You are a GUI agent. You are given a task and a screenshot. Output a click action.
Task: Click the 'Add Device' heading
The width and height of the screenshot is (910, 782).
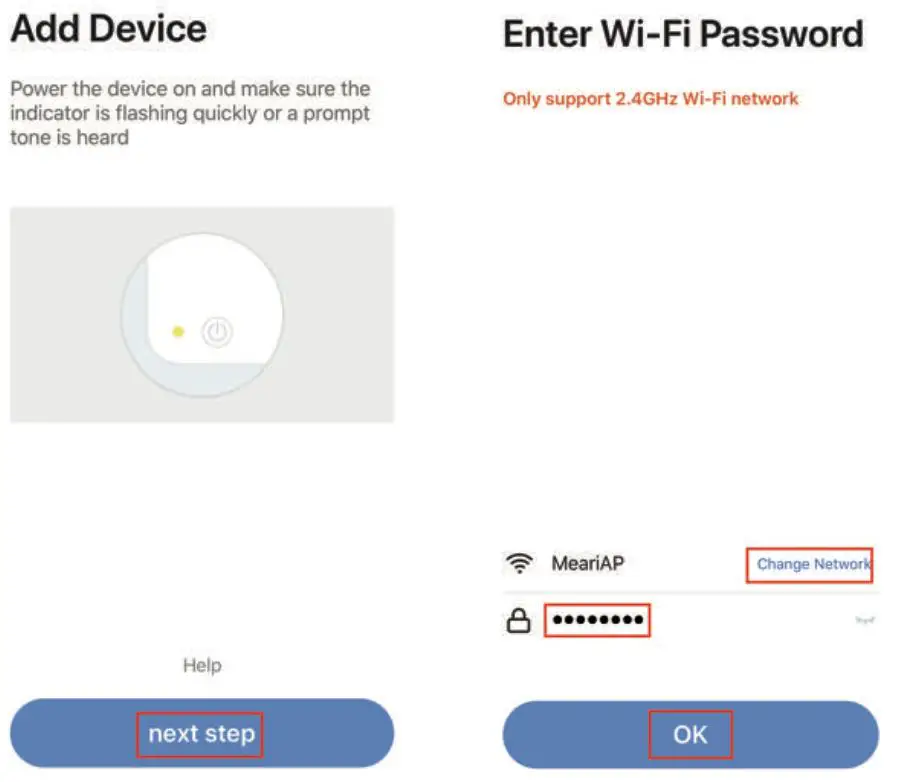tap(108, 29)
